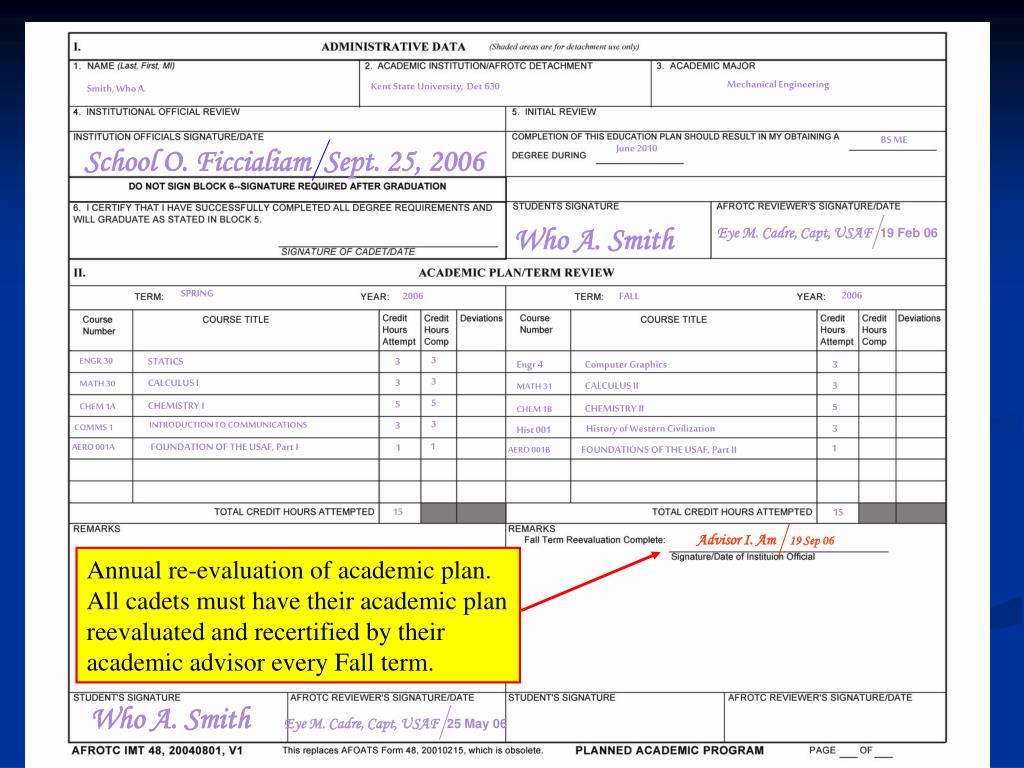Select the 'CHEMISTRY II' course title
Image resolution: width=1024 pixels, height=768 pixels.
[614, 408]
